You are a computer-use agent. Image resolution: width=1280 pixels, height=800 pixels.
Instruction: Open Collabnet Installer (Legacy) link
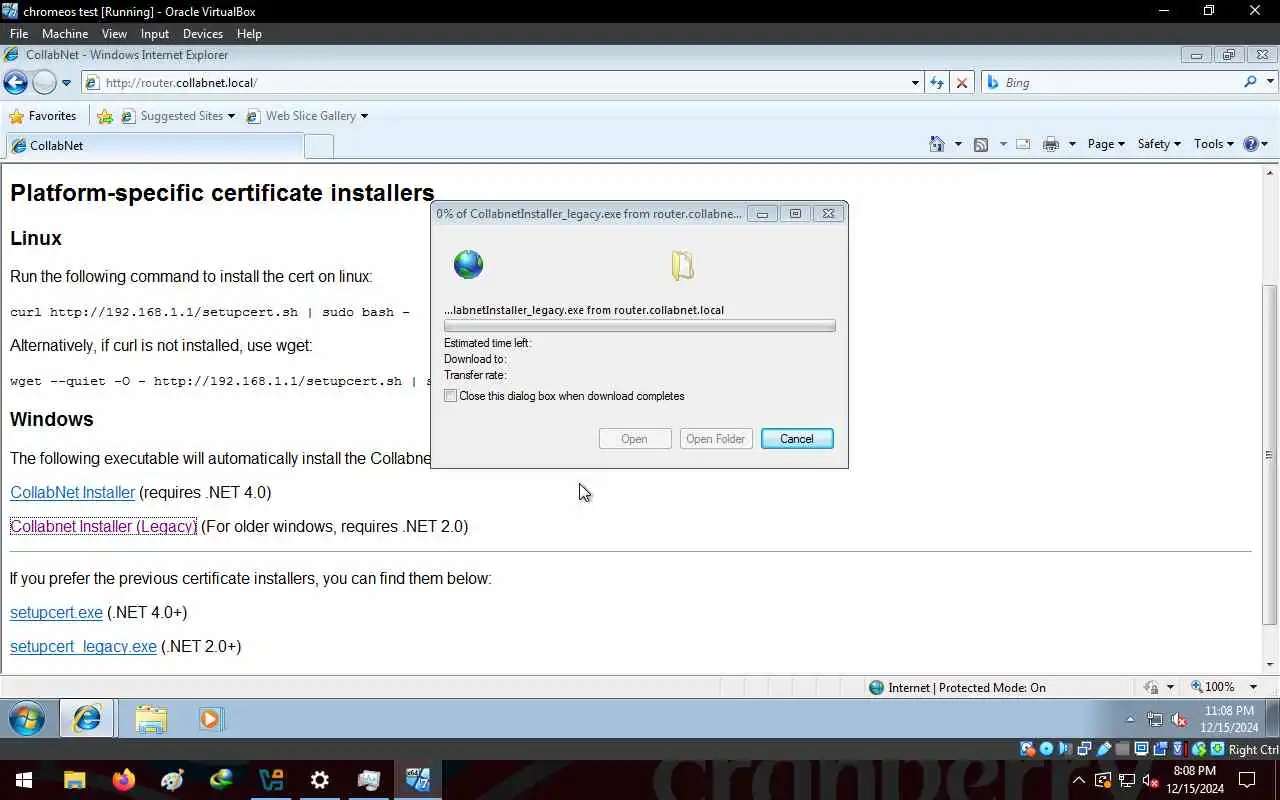point(104,526)
